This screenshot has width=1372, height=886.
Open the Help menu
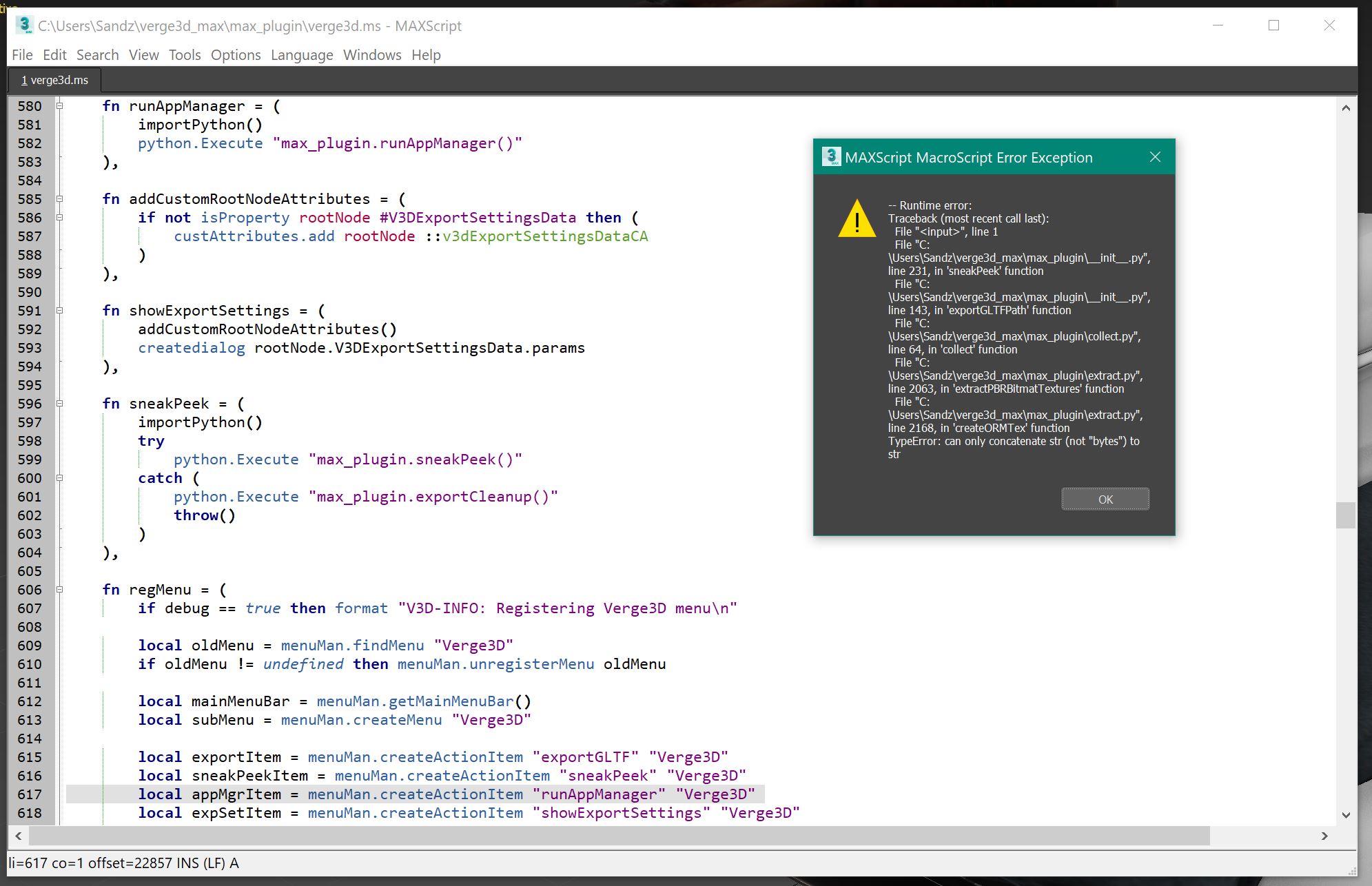pos(426,55)
